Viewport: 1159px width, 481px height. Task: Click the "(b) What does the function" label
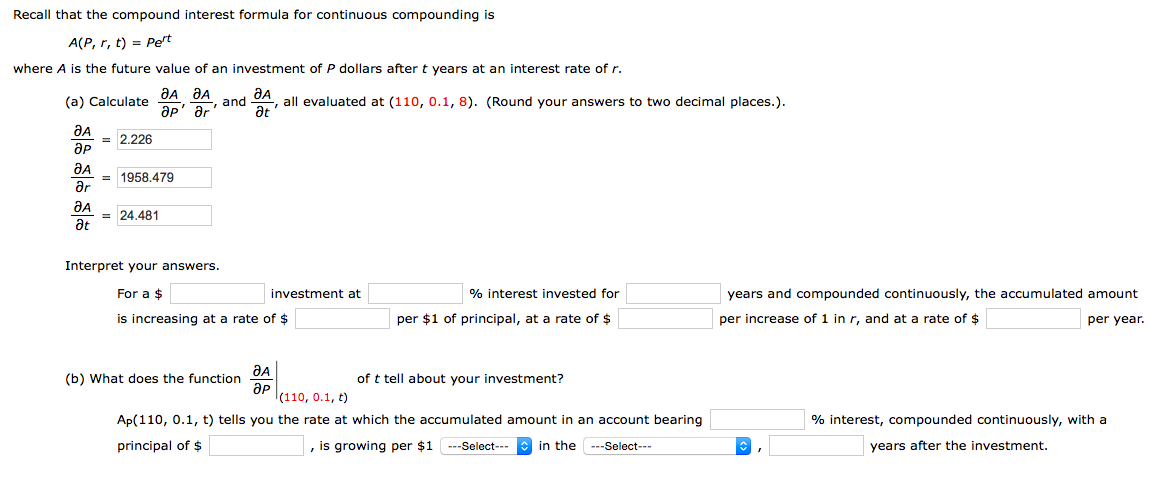click(153, 379)
